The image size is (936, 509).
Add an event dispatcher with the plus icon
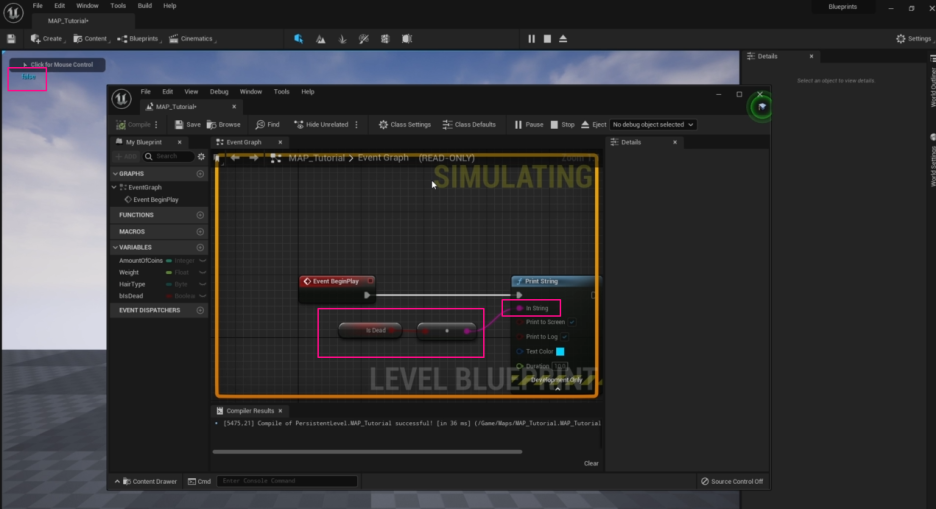click(200, 310)
